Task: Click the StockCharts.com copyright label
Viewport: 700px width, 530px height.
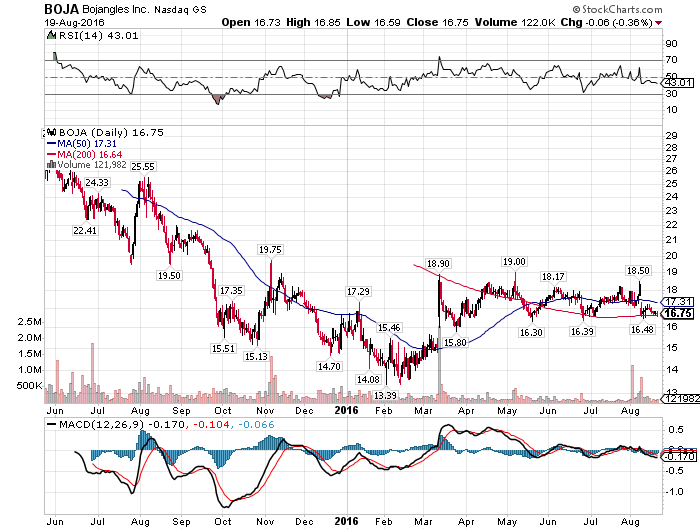Action: coord(617,9)
